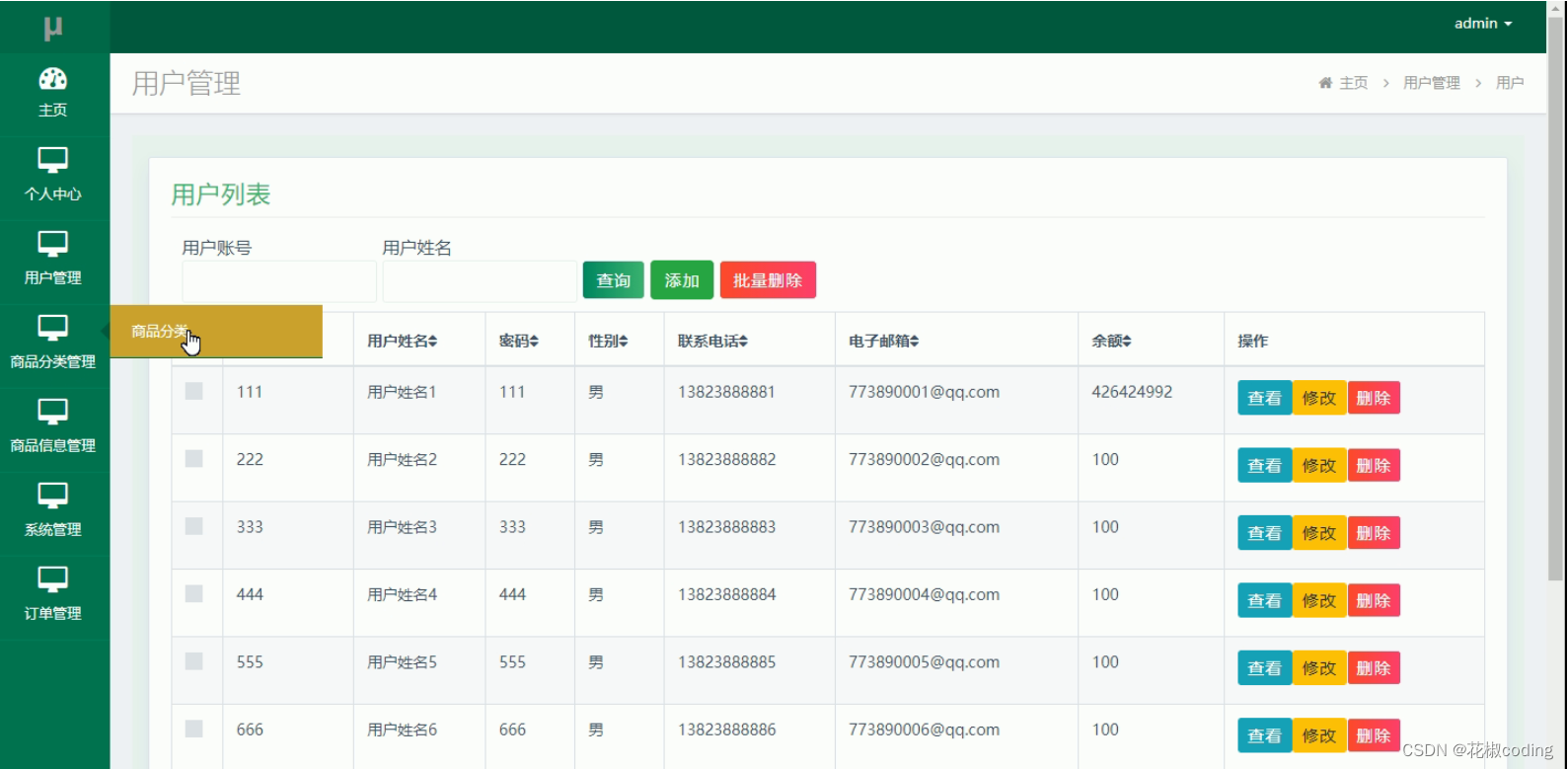Click the 主页 breadcrumb link
1568x769 pixels.
pos(1353,83)
